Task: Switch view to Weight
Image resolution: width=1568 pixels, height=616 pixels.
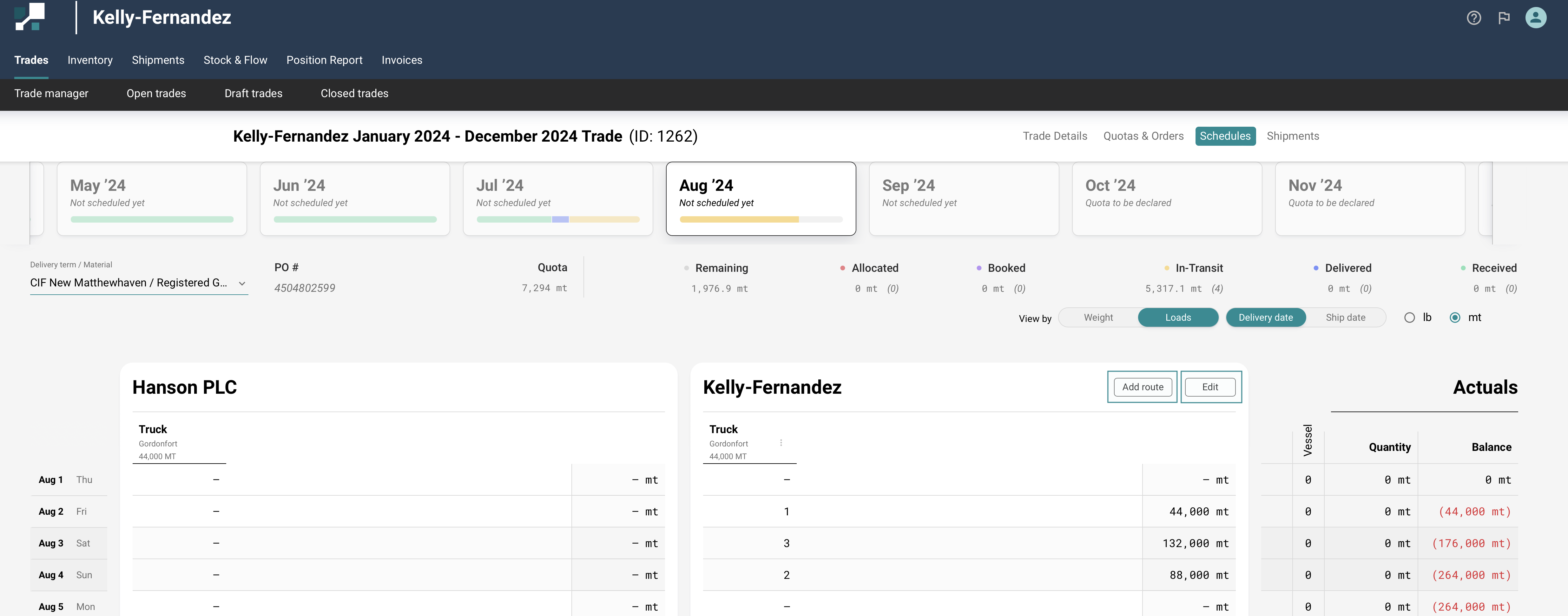Action: pos(1098,318)
